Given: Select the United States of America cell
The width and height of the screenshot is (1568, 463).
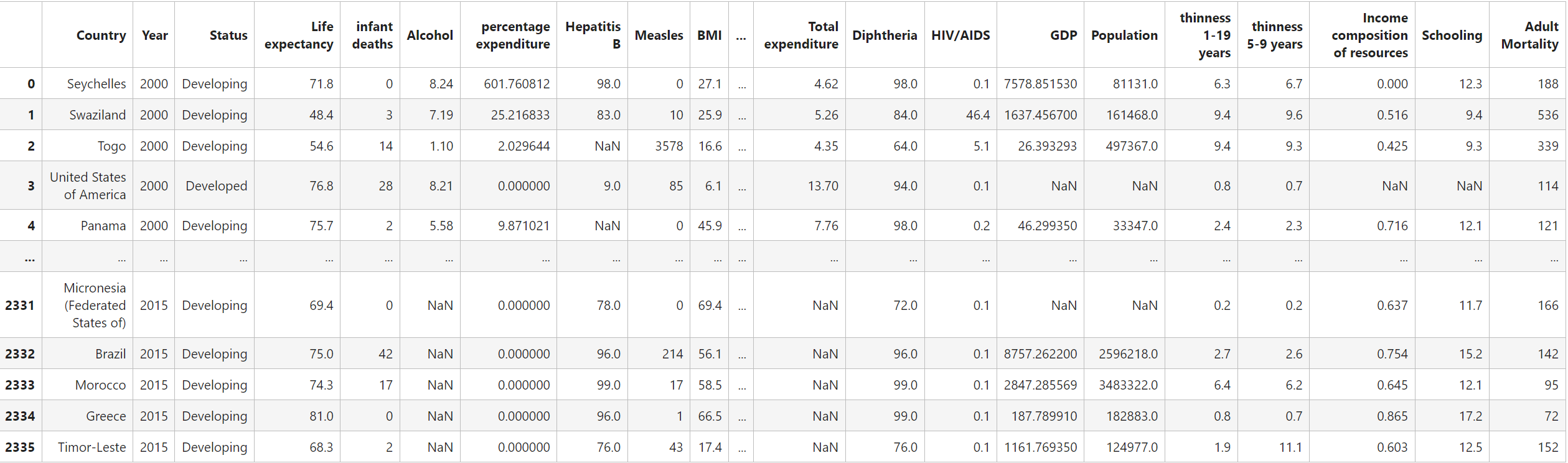Looking at the screenshot, I should coord(88,186).
